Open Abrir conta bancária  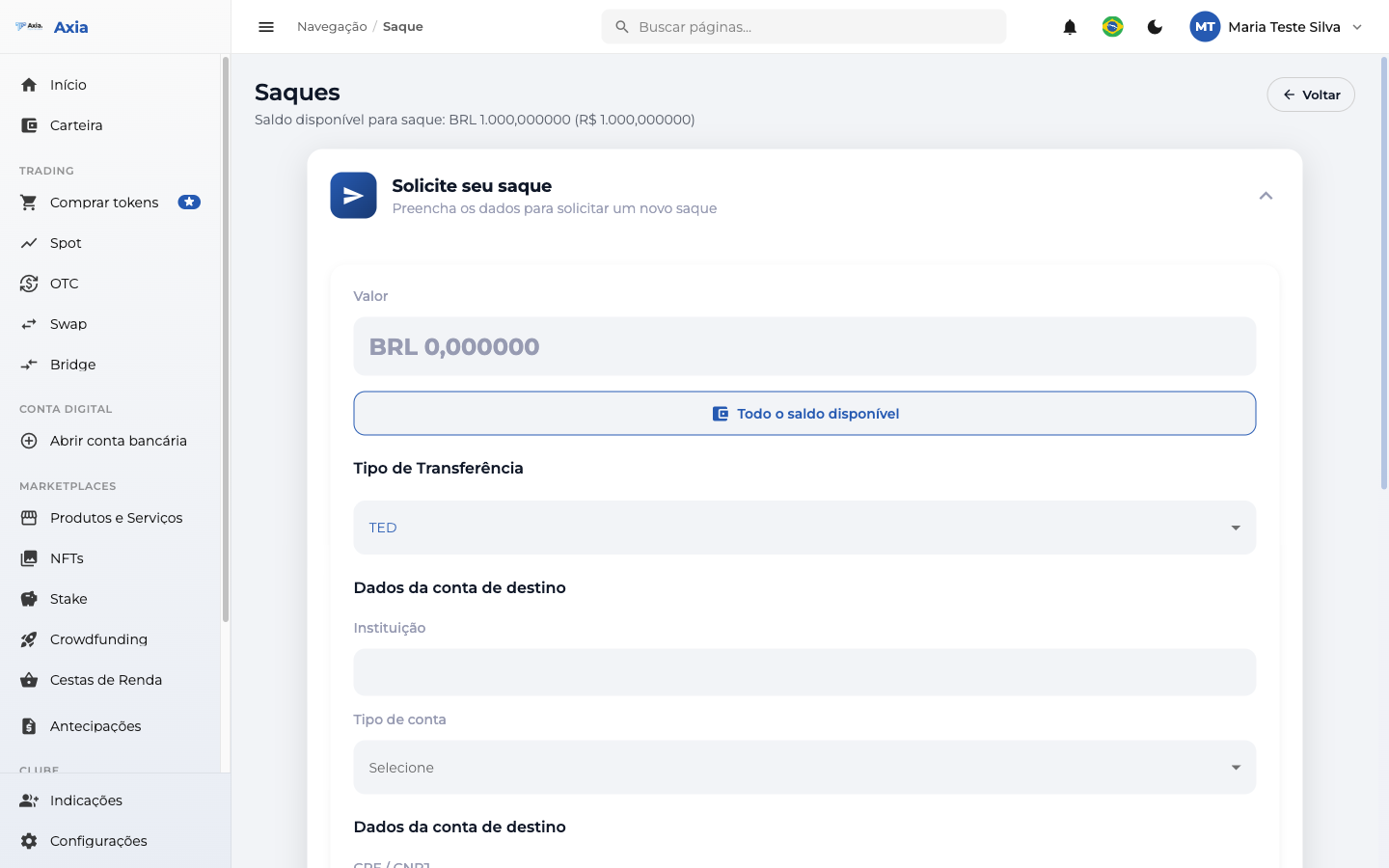(110, 441)
